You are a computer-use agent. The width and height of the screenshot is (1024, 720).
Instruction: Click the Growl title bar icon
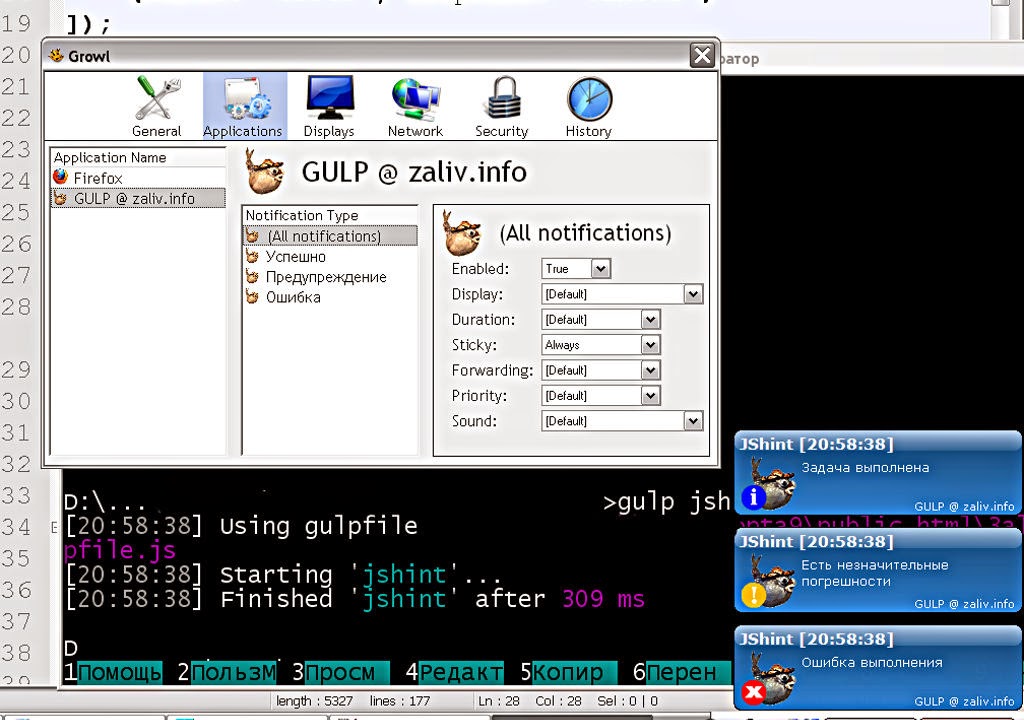coord(56,55)
